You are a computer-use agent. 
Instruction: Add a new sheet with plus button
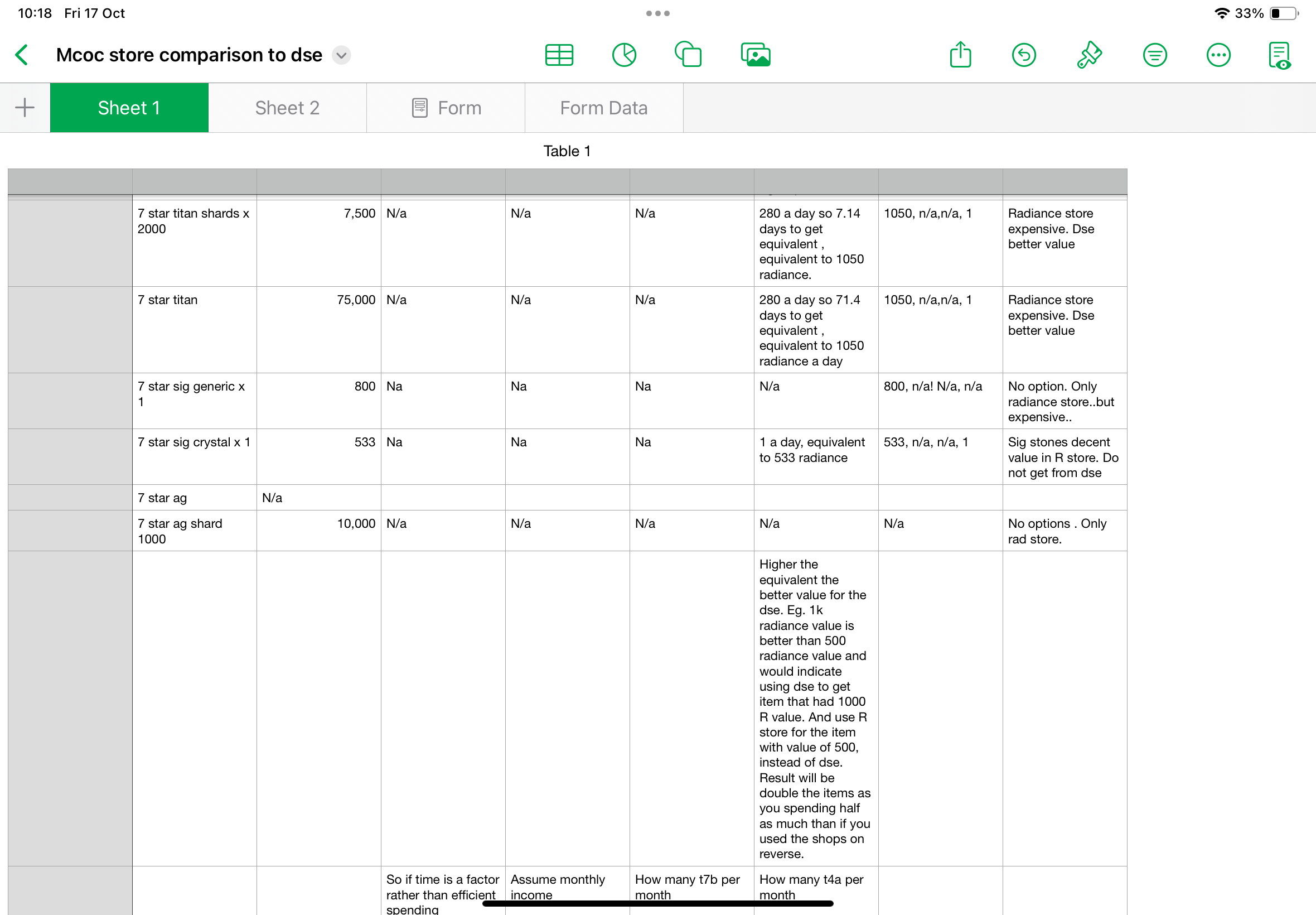coord(25,108)
